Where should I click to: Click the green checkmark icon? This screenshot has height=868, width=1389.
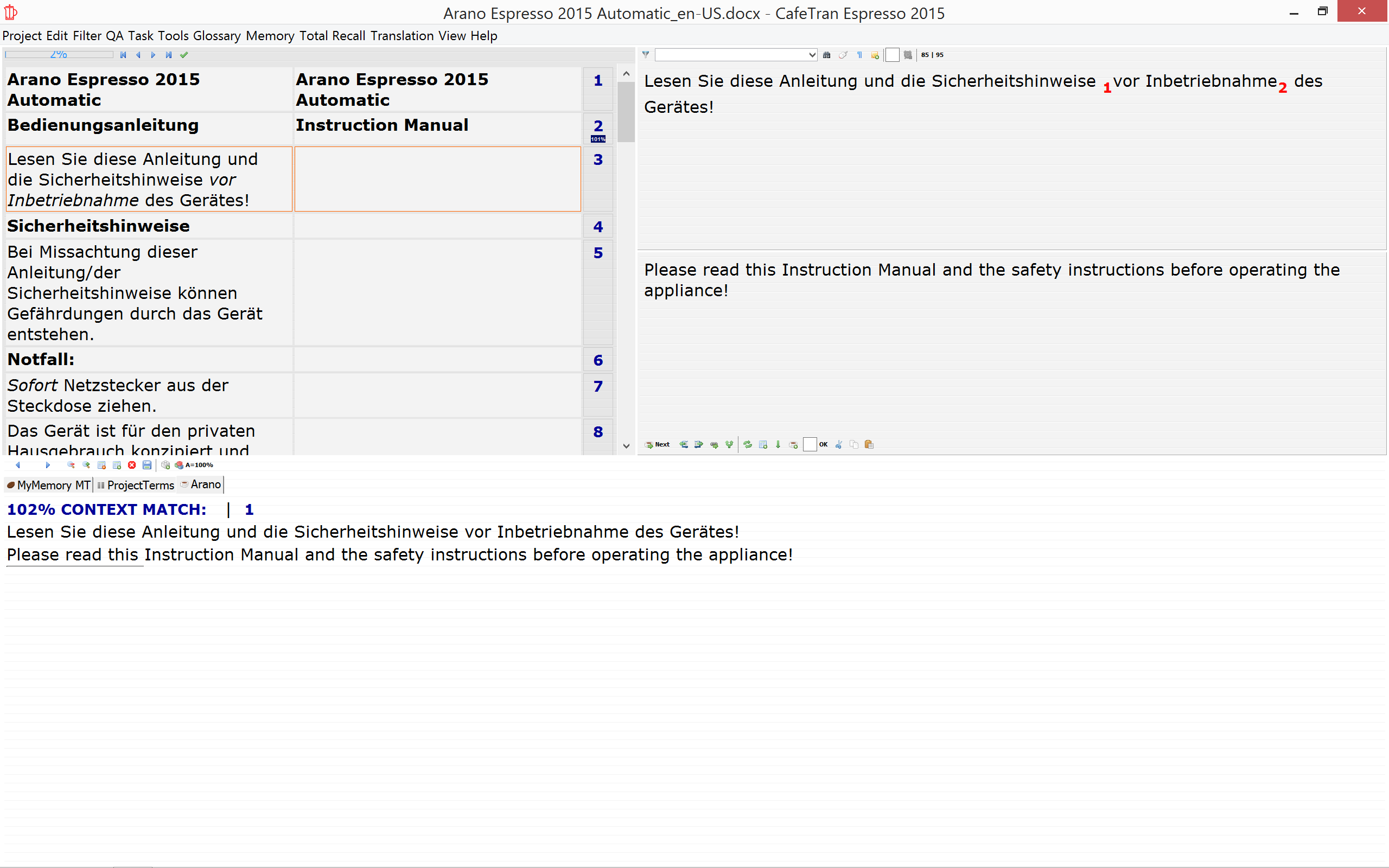pos(184,55)
